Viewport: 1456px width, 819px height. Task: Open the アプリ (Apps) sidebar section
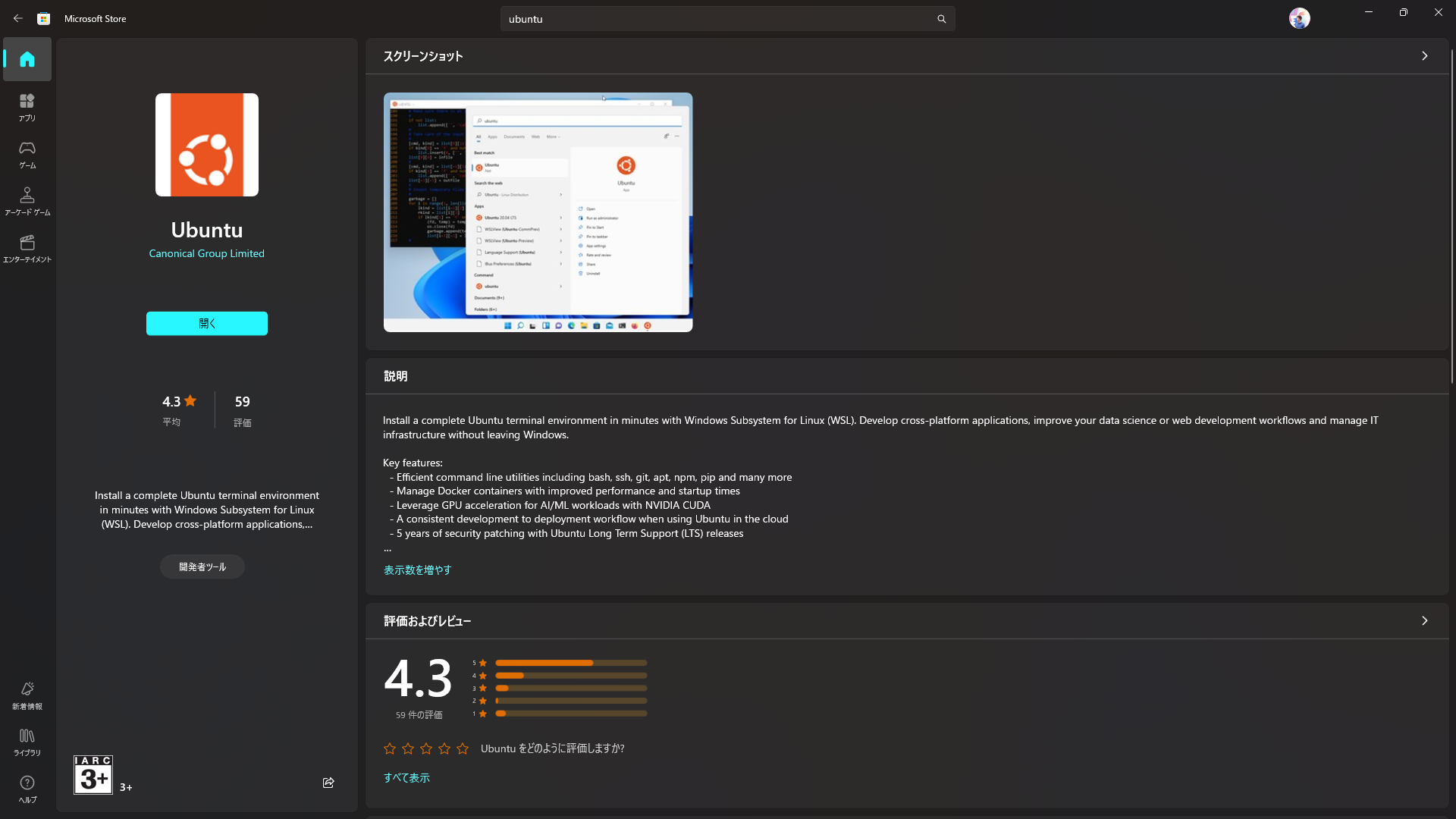pos(27,107)
